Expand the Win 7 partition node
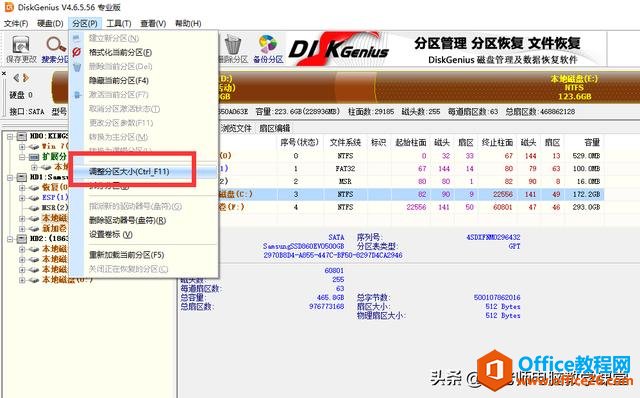Screen dimensions: 640x398 point(22,146)
